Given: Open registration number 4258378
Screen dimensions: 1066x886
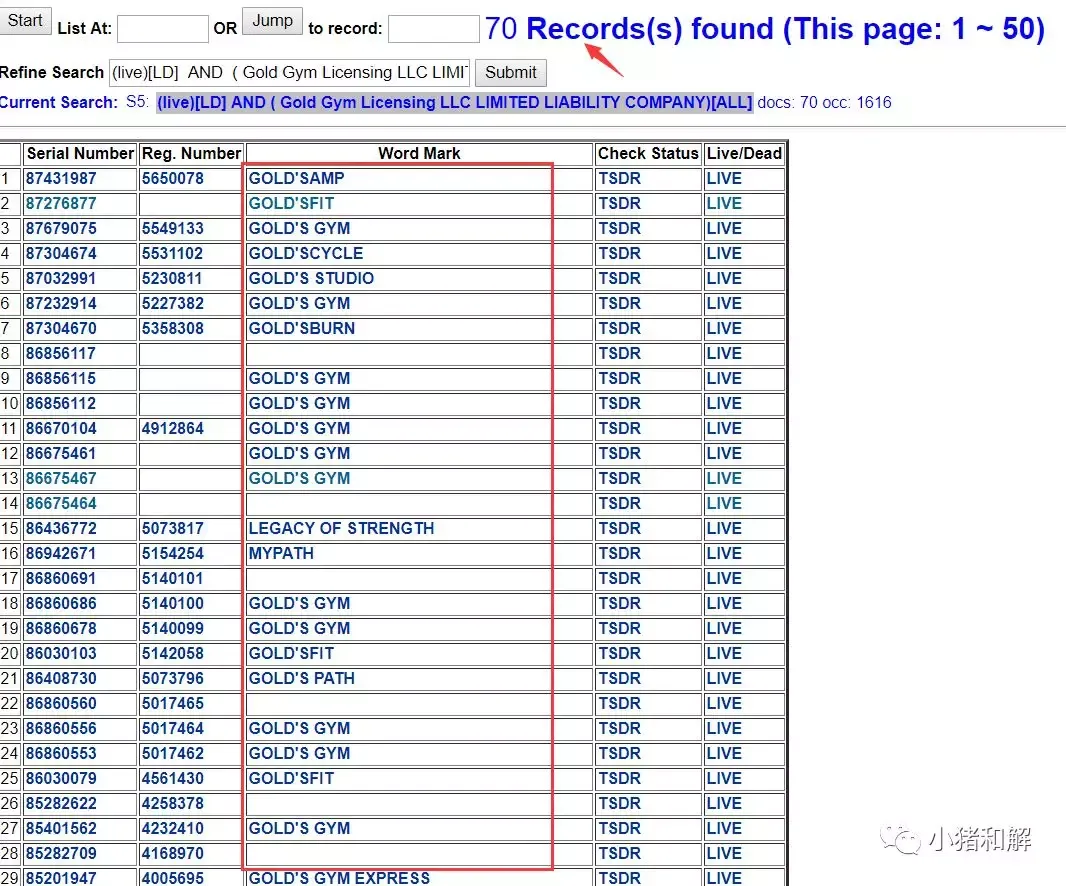Looking at the screenshot, I should (173, 804).
